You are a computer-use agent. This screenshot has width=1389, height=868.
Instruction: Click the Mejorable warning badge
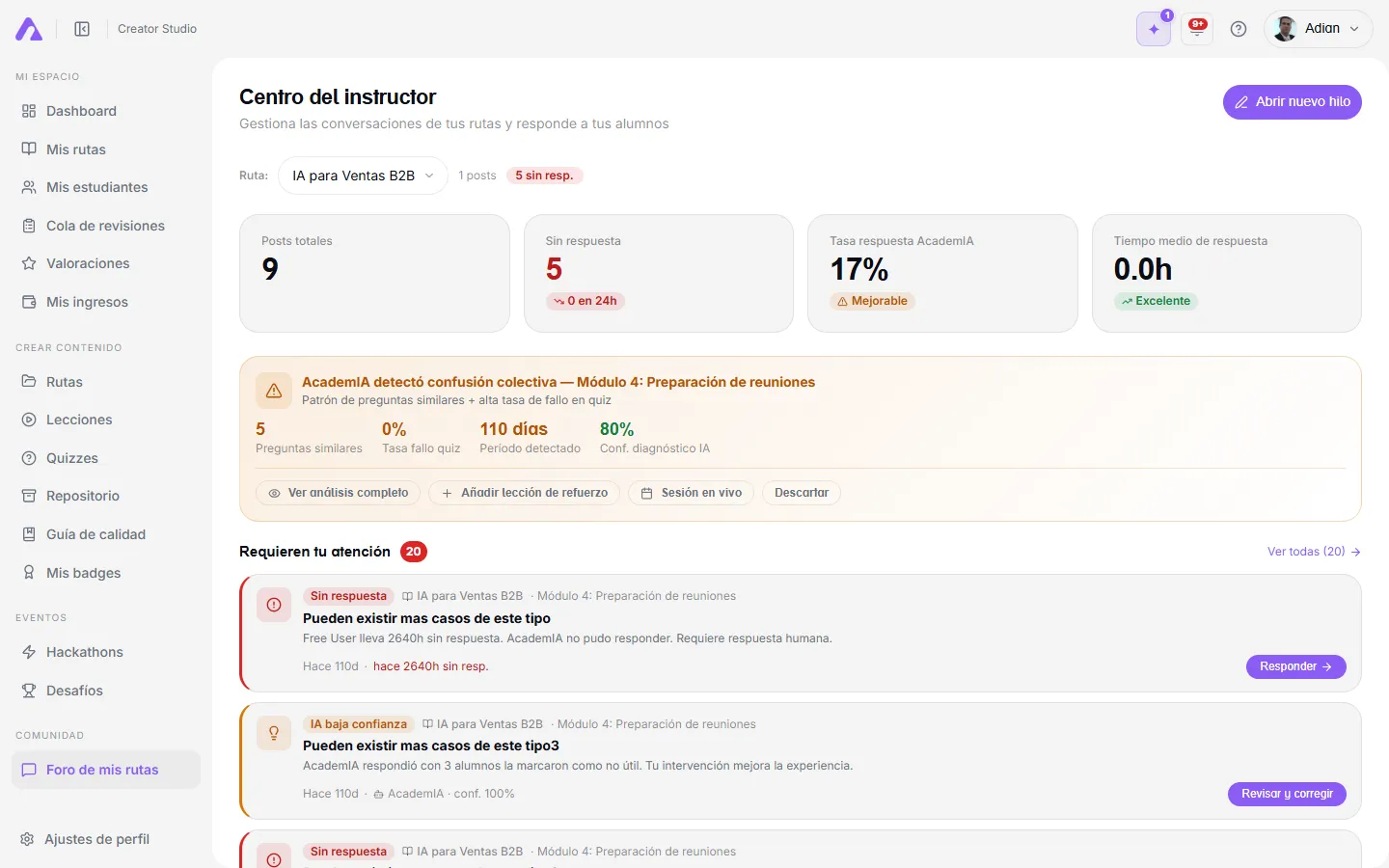(872, 301)
